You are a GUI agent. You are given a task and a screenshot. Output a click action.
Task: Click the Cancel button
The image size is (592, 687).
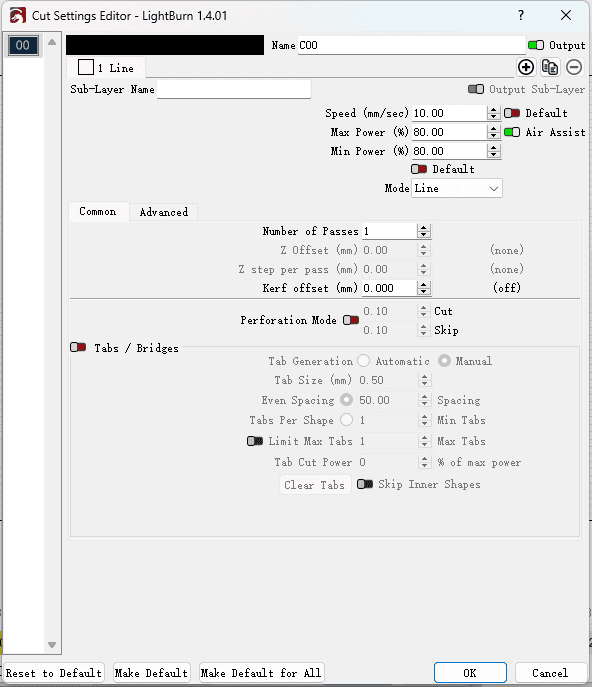tap(551, 673)
